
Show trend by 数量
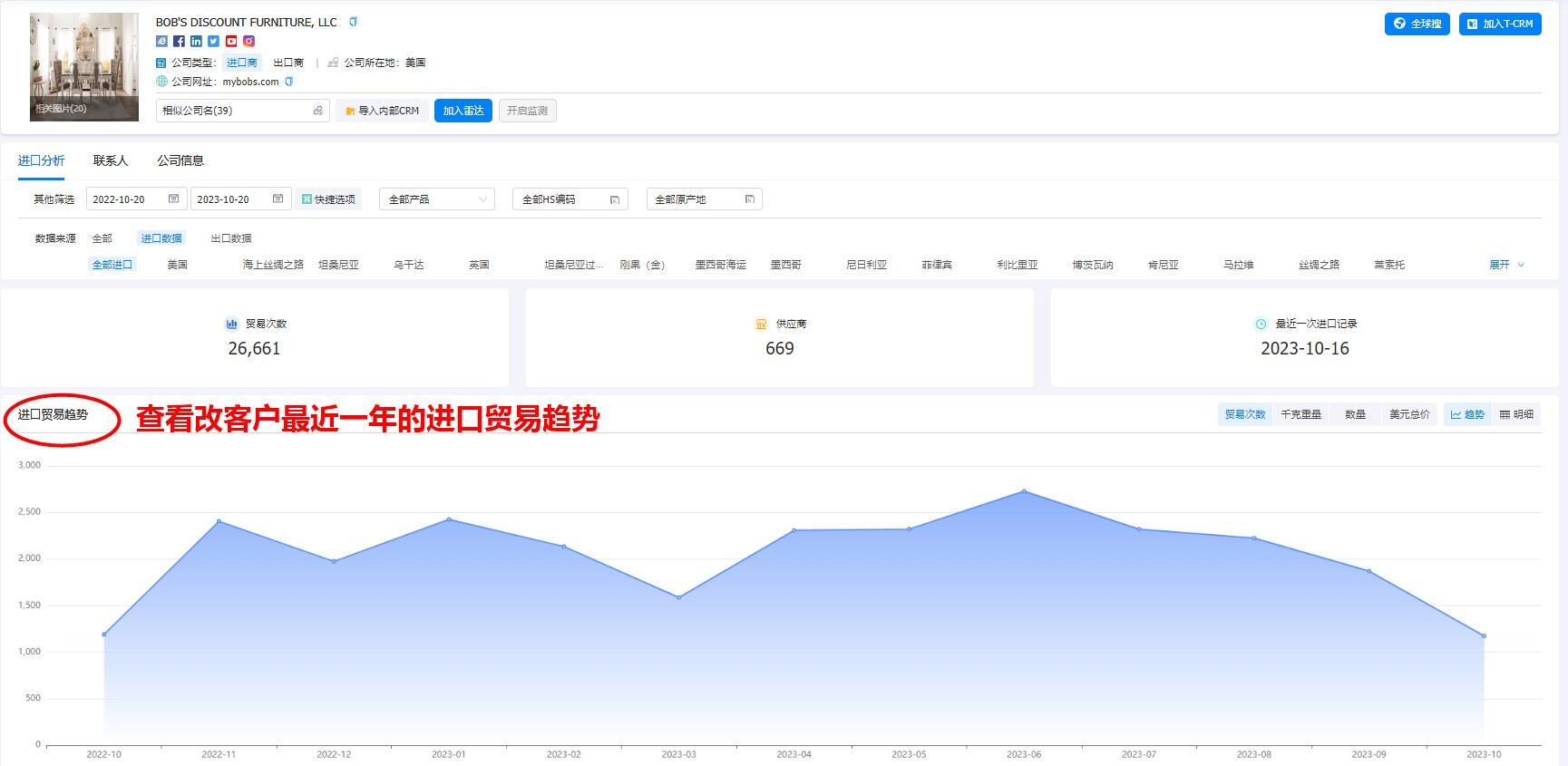(1355, 414)
